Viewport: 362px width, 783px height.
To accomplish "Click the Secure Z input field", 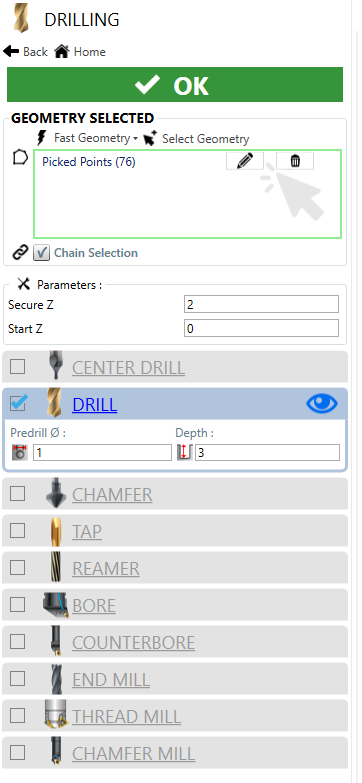I will click(x=261, y=304).
